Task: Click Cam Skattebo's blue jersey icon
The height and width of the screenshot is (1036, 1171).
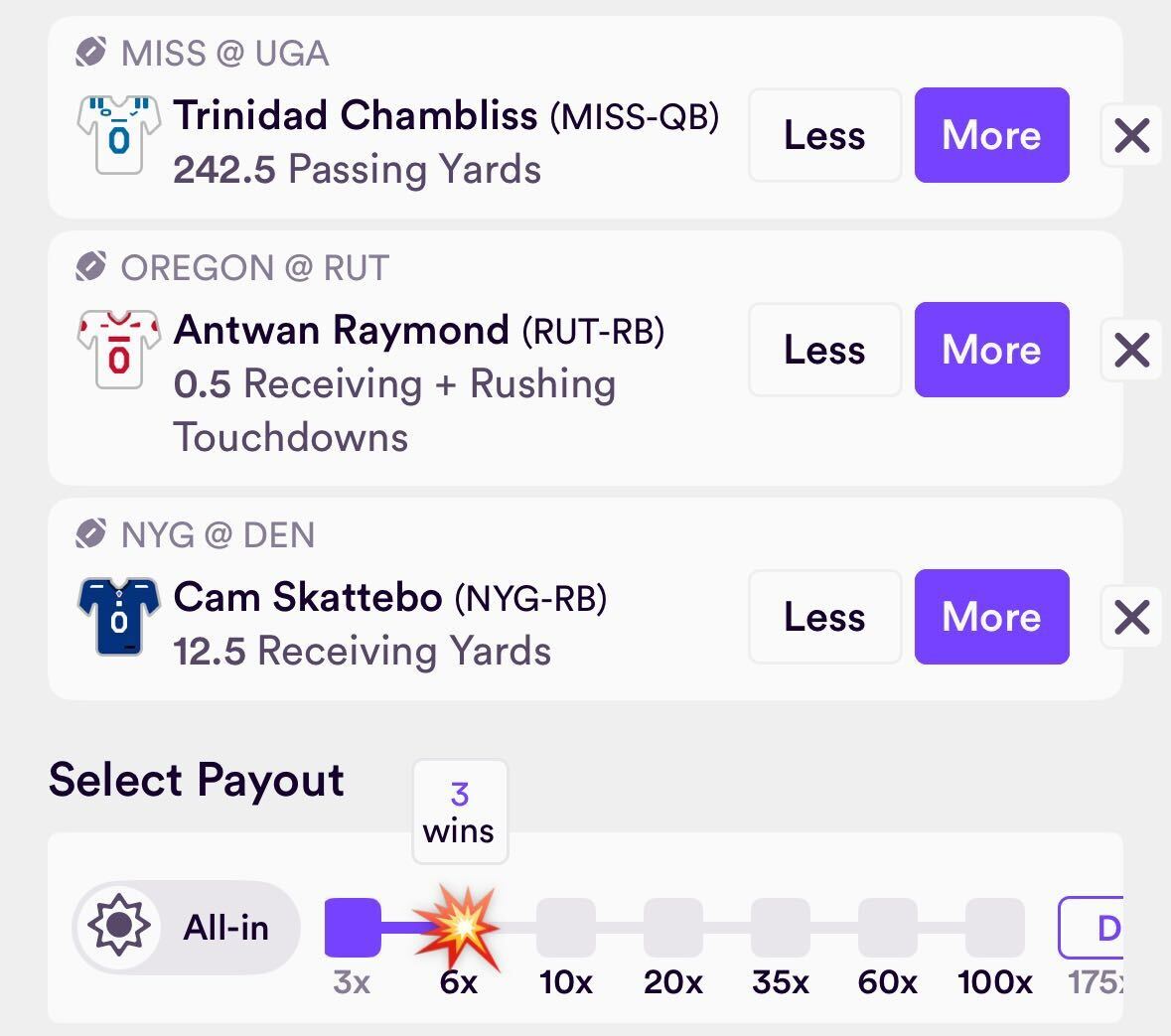Action: pos(118,617)
